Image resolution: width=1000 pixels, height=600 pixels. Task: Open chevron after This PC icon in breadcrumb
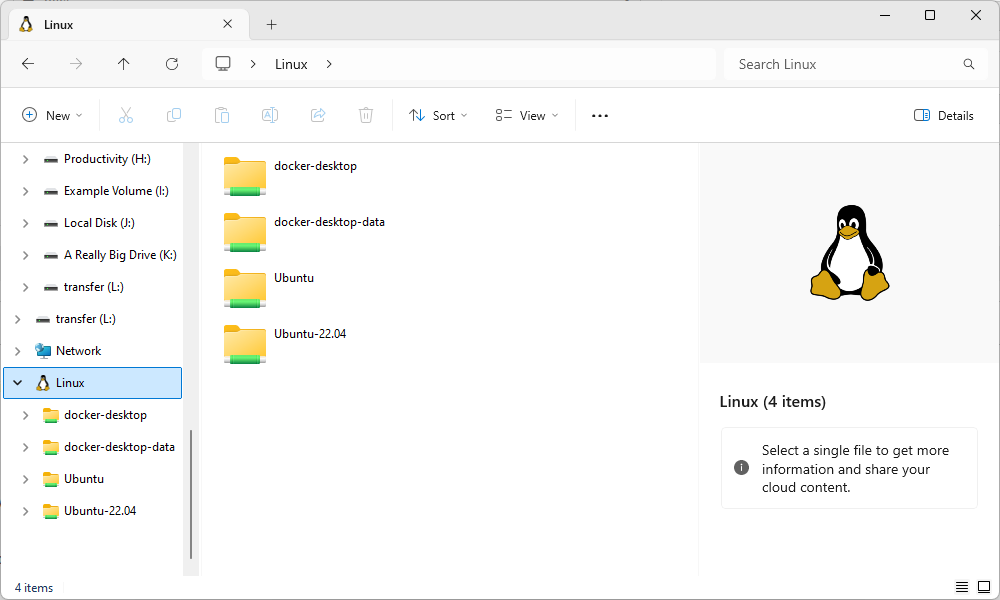click(253, 64)
